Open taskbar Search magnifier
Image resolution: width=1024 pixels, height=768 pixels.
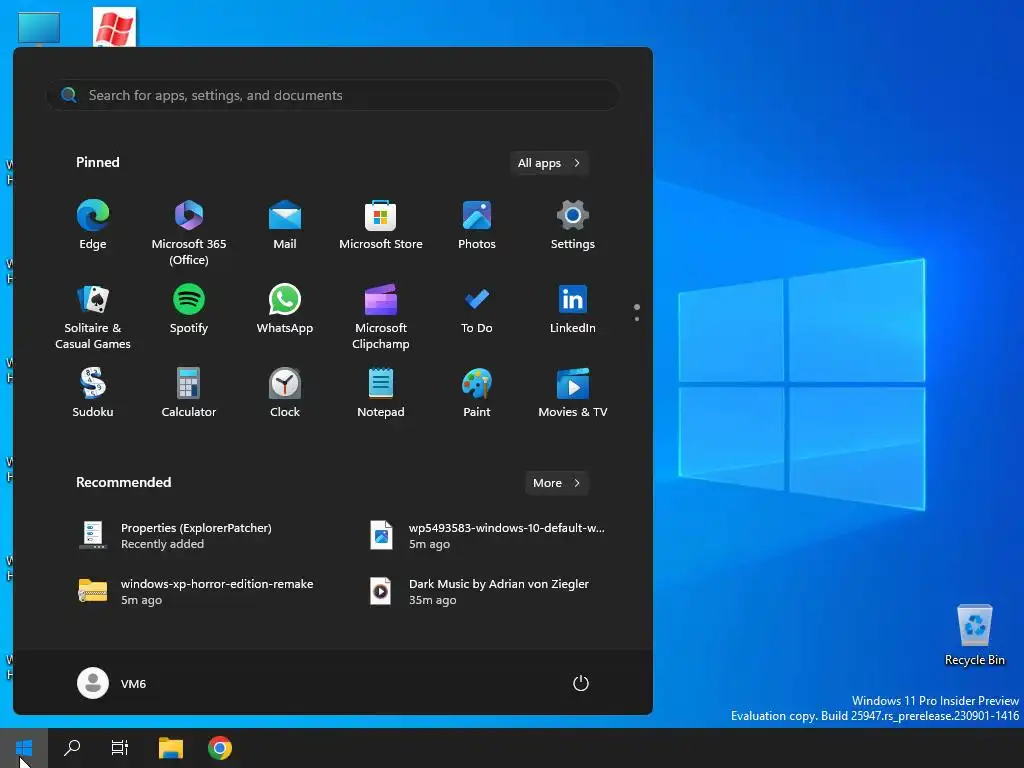(72, 748)
